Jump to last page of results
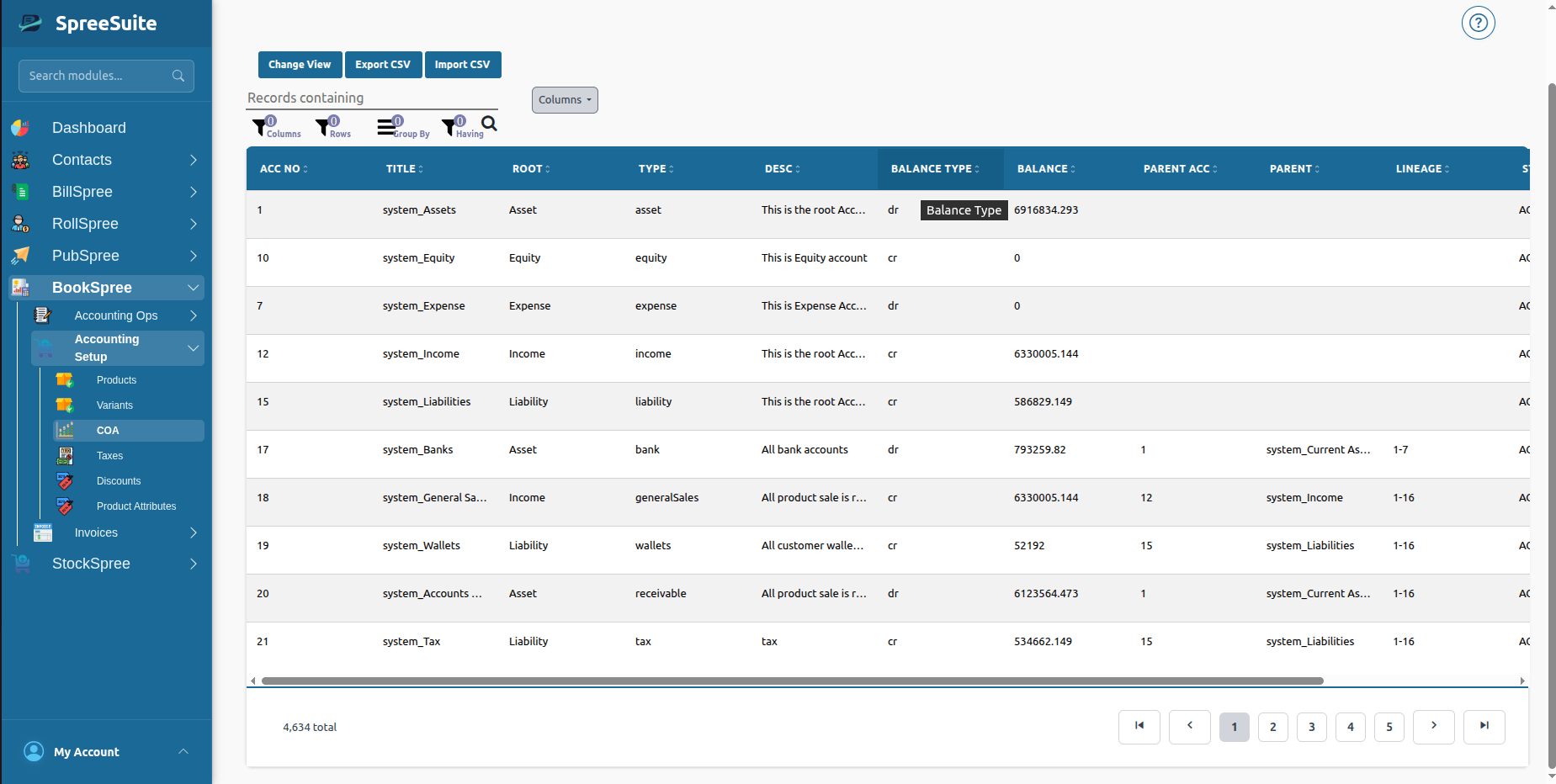This screenshot has width=1556, height=784. point(1484,727)
